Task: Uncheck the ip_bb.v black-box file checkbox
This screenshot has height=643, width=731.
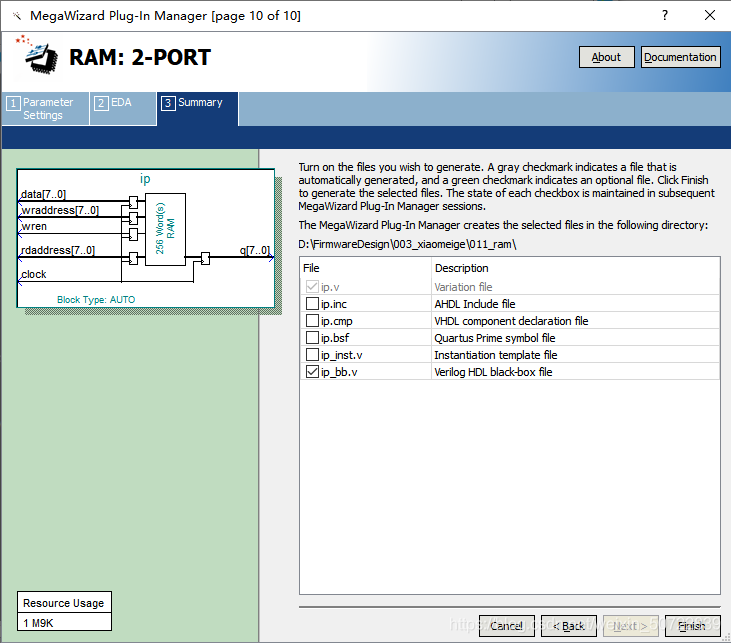Action: 312,372
